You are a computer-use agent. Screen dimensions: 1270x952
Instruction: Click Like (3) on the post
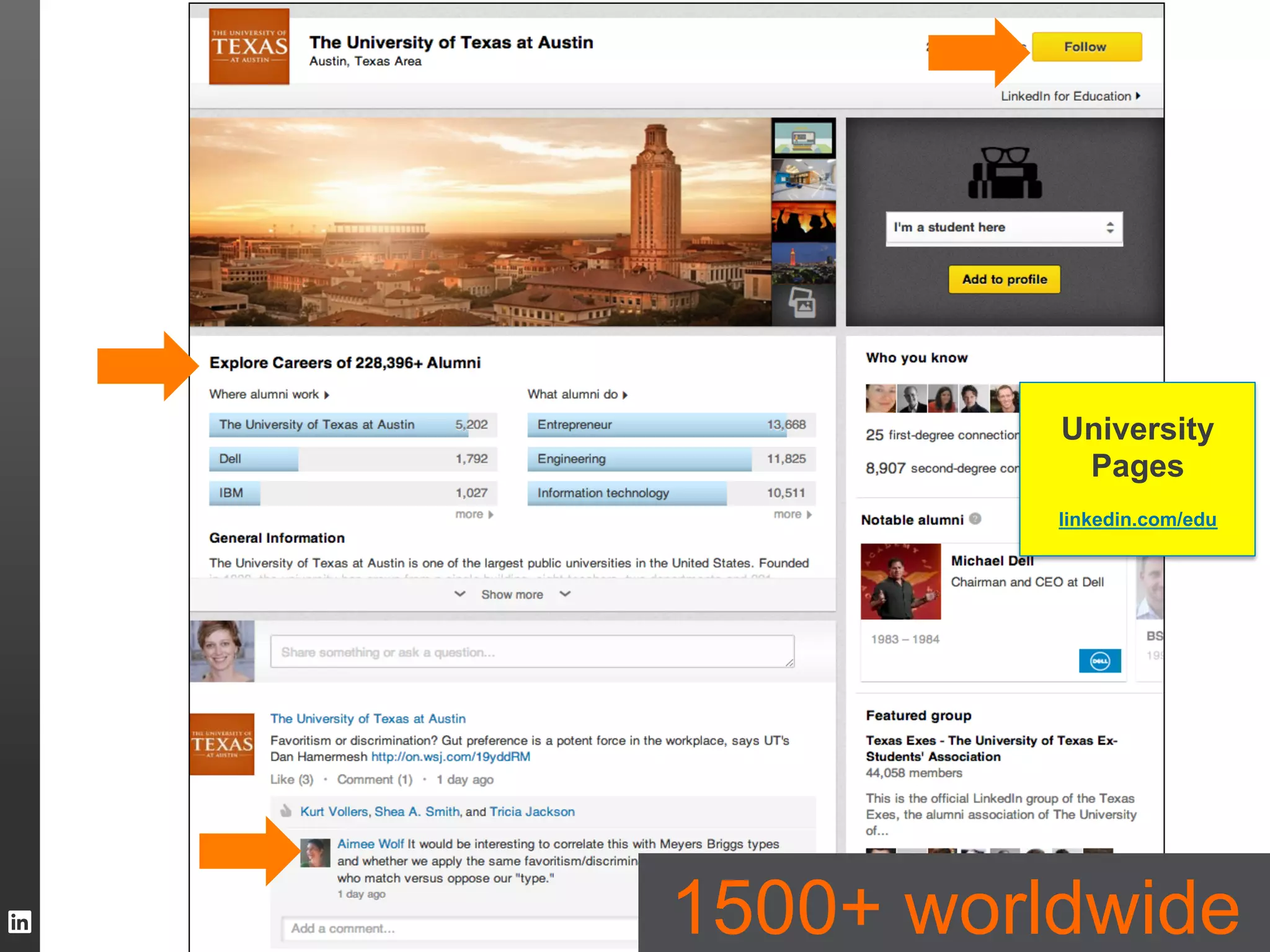(292, 780)
